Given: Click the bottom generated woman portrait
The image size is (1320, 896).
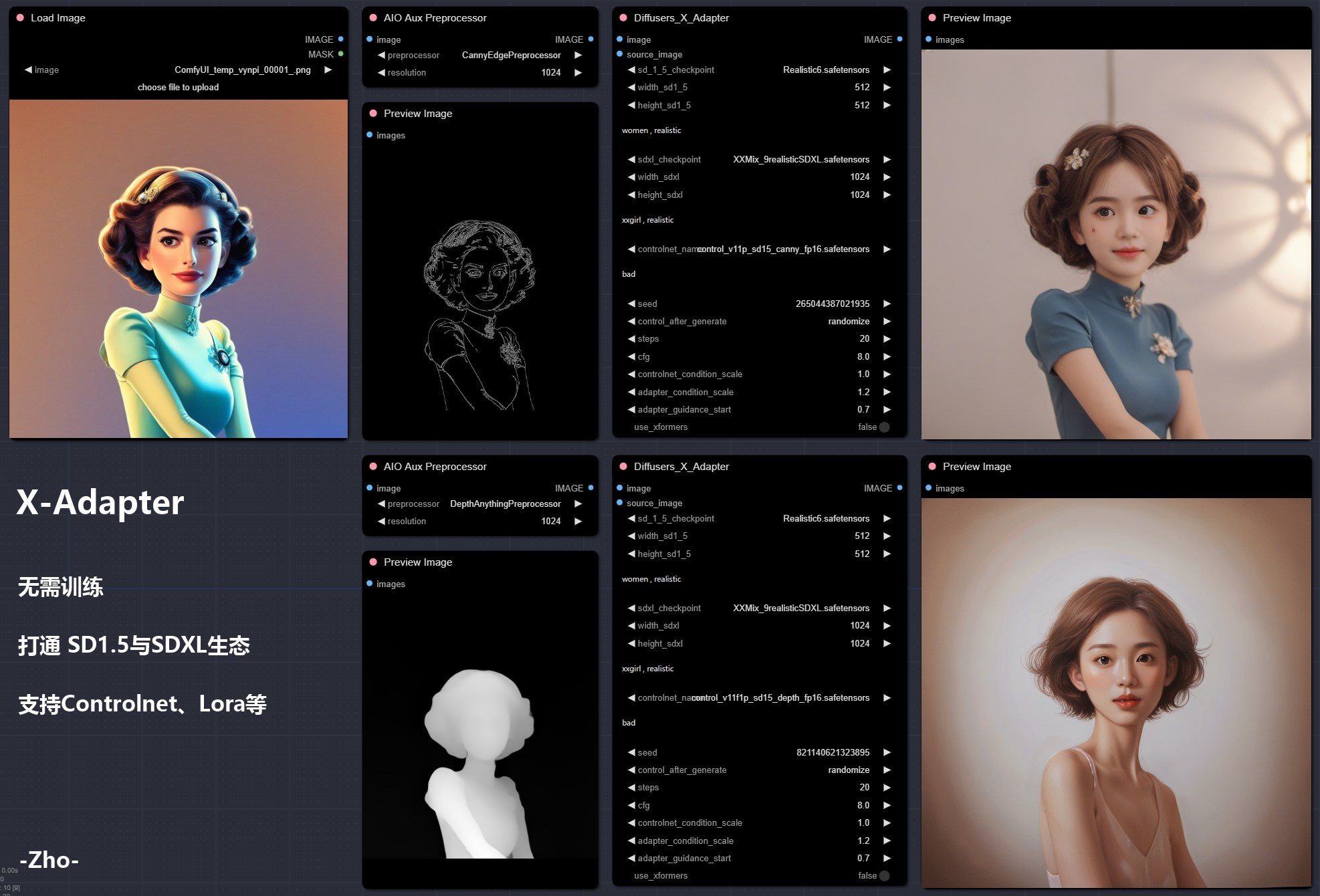Looking at the screenshot, I should (x=1116, y=693).
